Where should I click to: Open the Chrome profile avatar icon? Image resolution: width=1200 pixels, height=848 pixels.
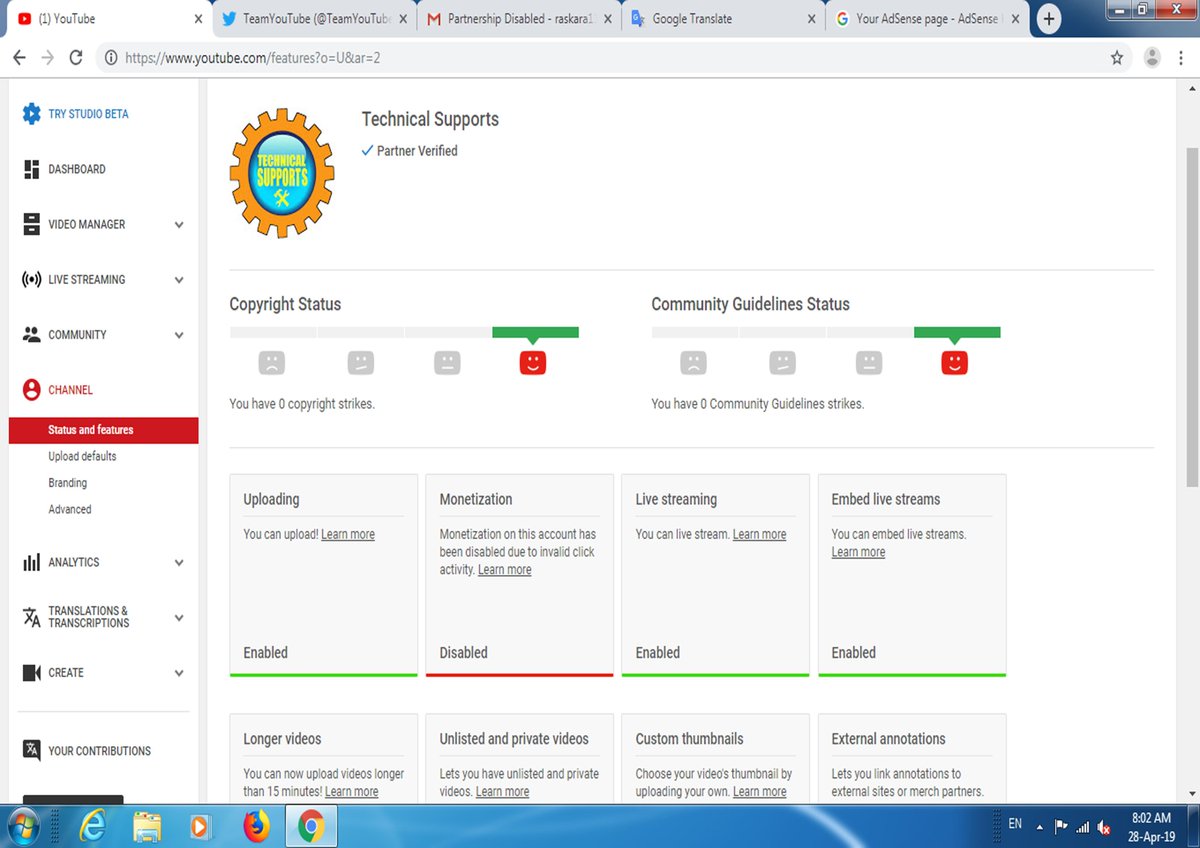(x=1152, y=58)
